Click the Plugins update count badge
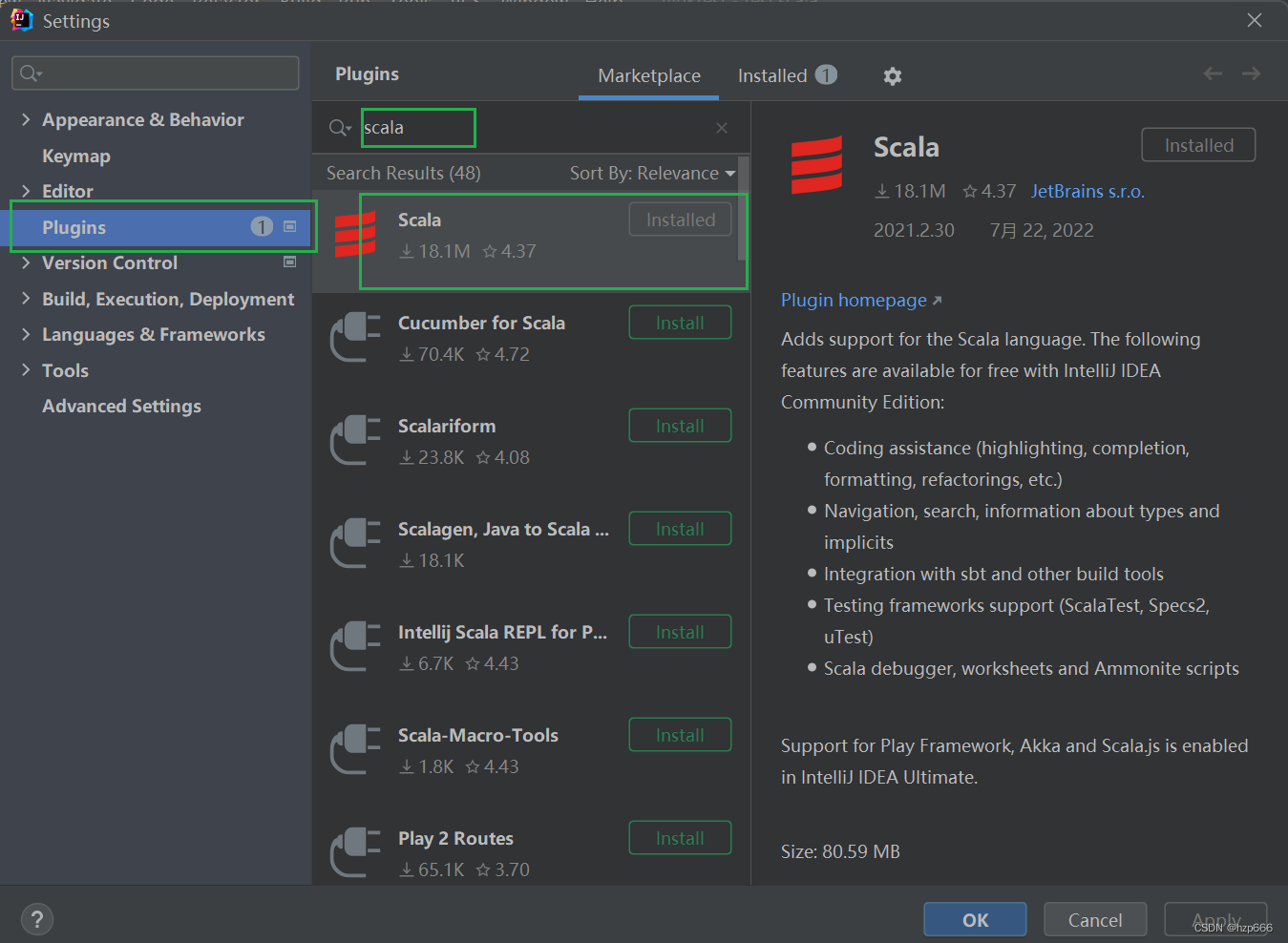This screenshot has width=1288, height=943. pos(262,226)
